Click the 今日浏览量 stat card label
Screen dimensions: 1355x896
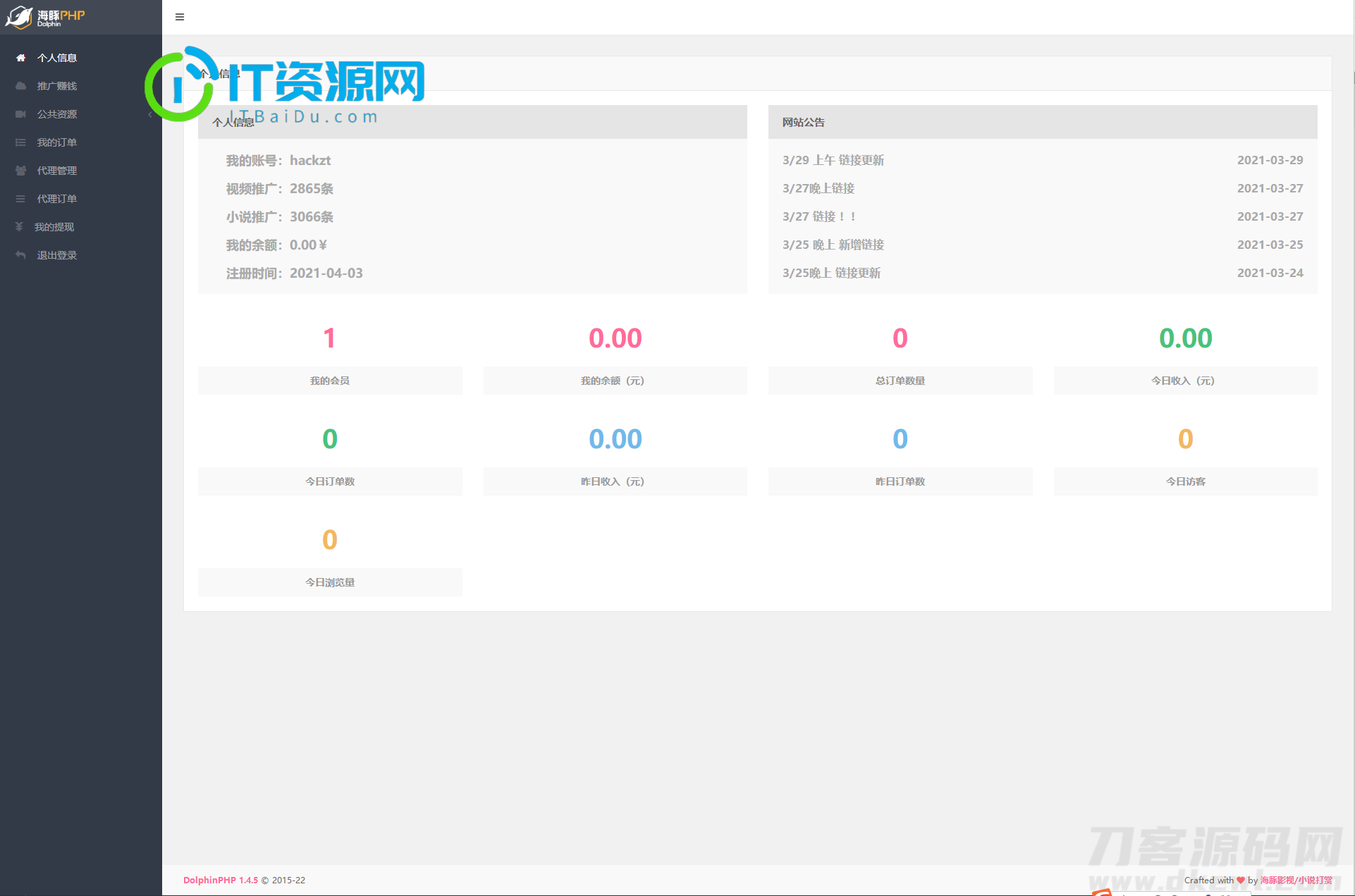tap(330, 582)
